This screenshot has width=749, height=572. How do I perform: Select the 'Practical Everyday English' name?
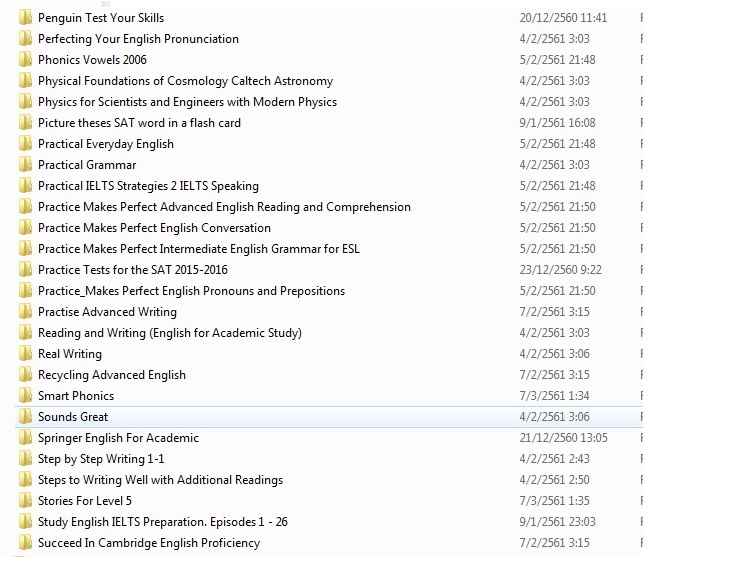pos(106,144)
